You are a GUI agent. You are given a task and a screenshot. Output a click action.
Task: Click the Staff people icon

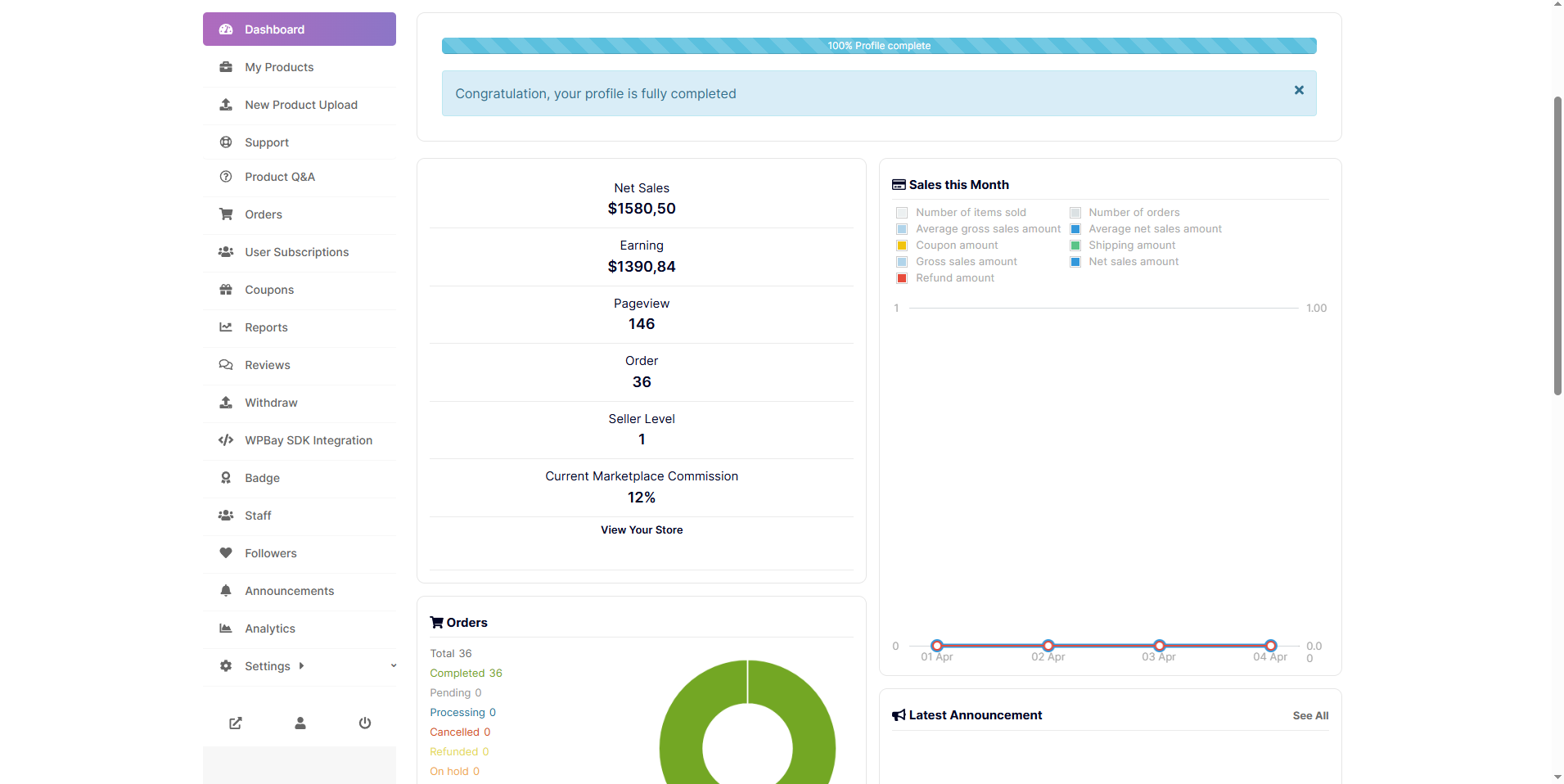[226, 516]
